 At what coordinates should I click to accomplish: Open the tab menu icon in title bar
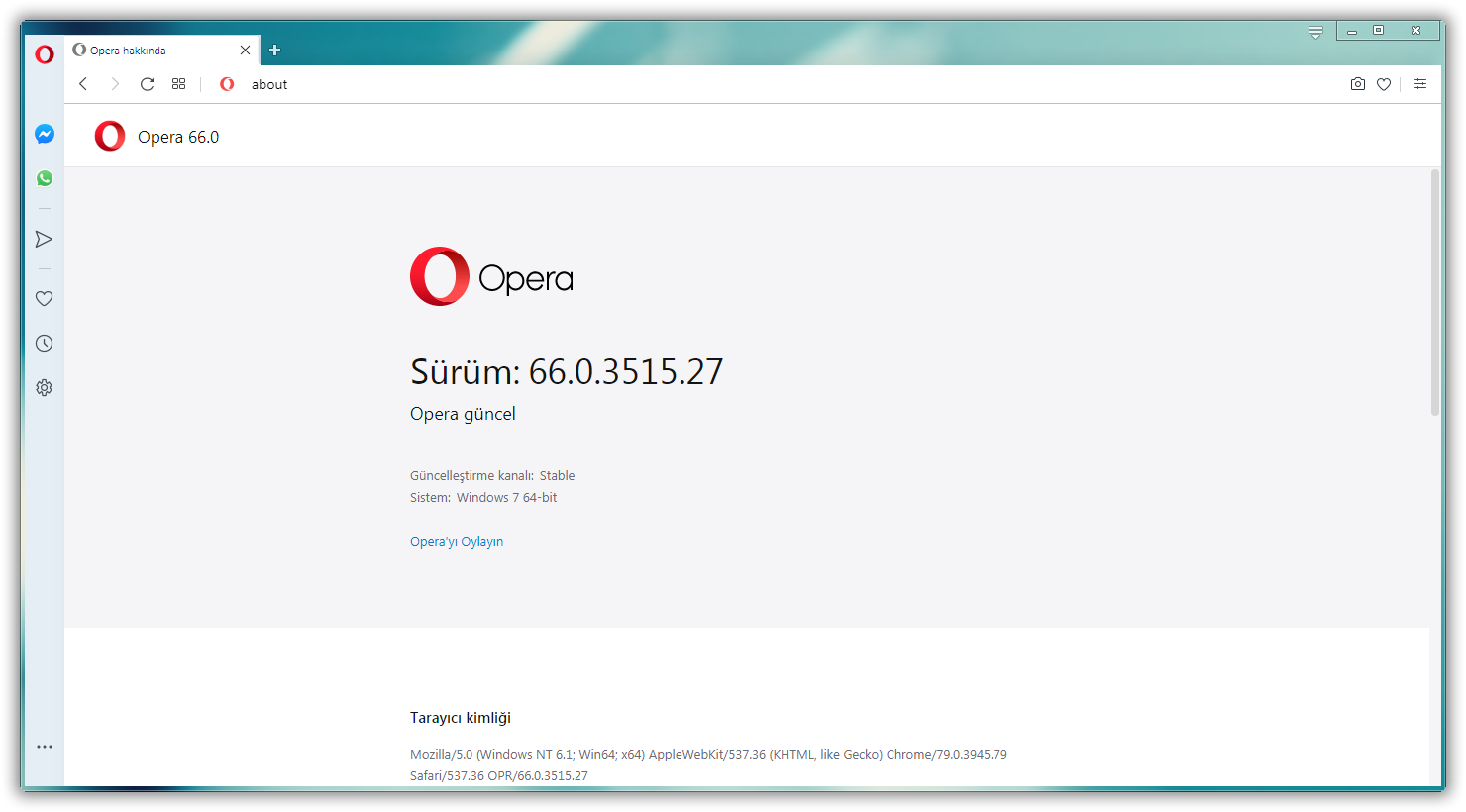click(1315, 32)
